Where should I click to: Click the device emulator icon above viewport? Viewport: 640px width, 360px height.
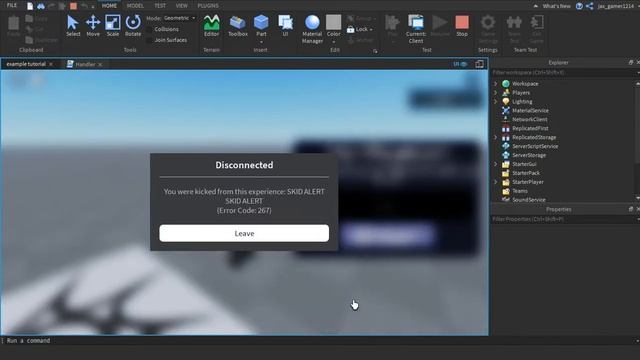(x=480, y=64)
